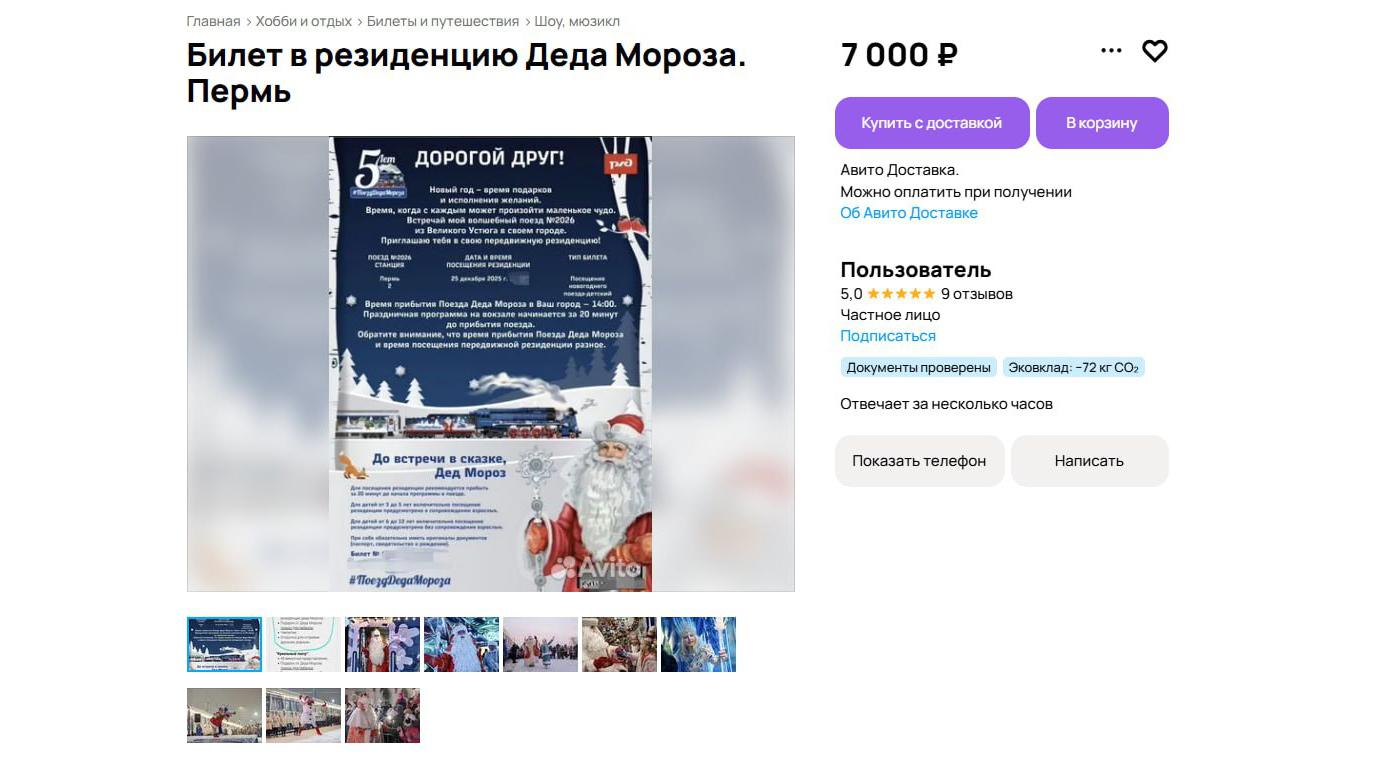Viewport: 1392px width, 783px height.
Task: Open 'Об Авито Доставке' link
Action: click(x=909, y=213)
